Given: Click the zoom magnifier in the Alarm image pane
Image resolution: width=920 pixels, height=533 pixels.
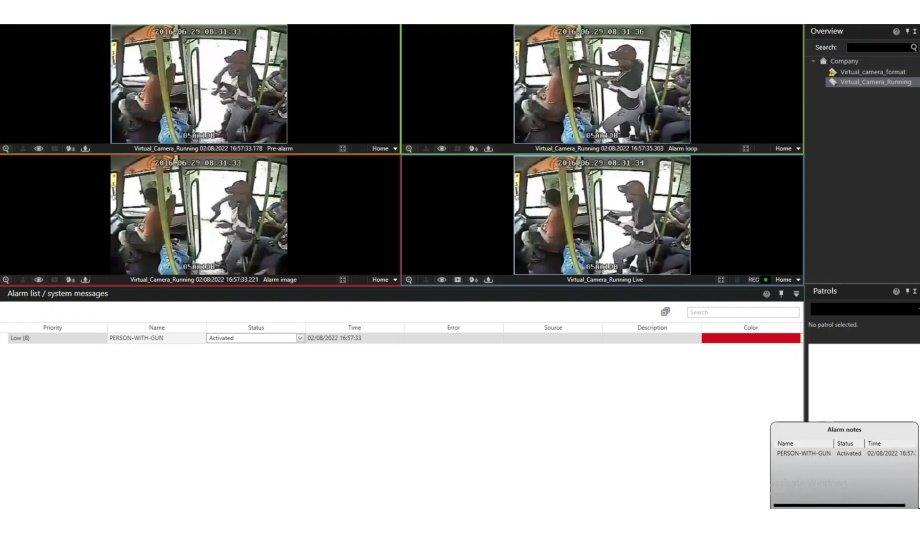Looking at the screenshot, I should tap(6, 280).
